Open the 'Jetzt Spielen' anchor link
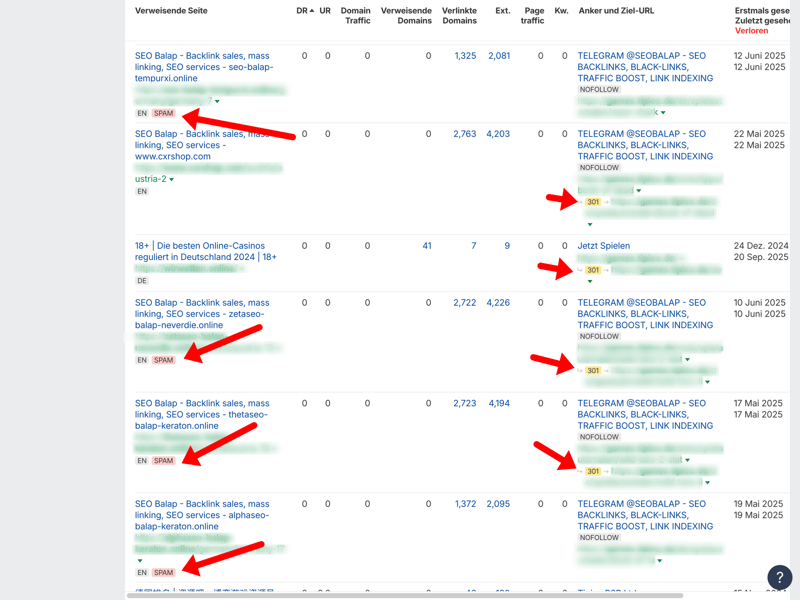This screenshot has width=800, height=600. point(603,246)
